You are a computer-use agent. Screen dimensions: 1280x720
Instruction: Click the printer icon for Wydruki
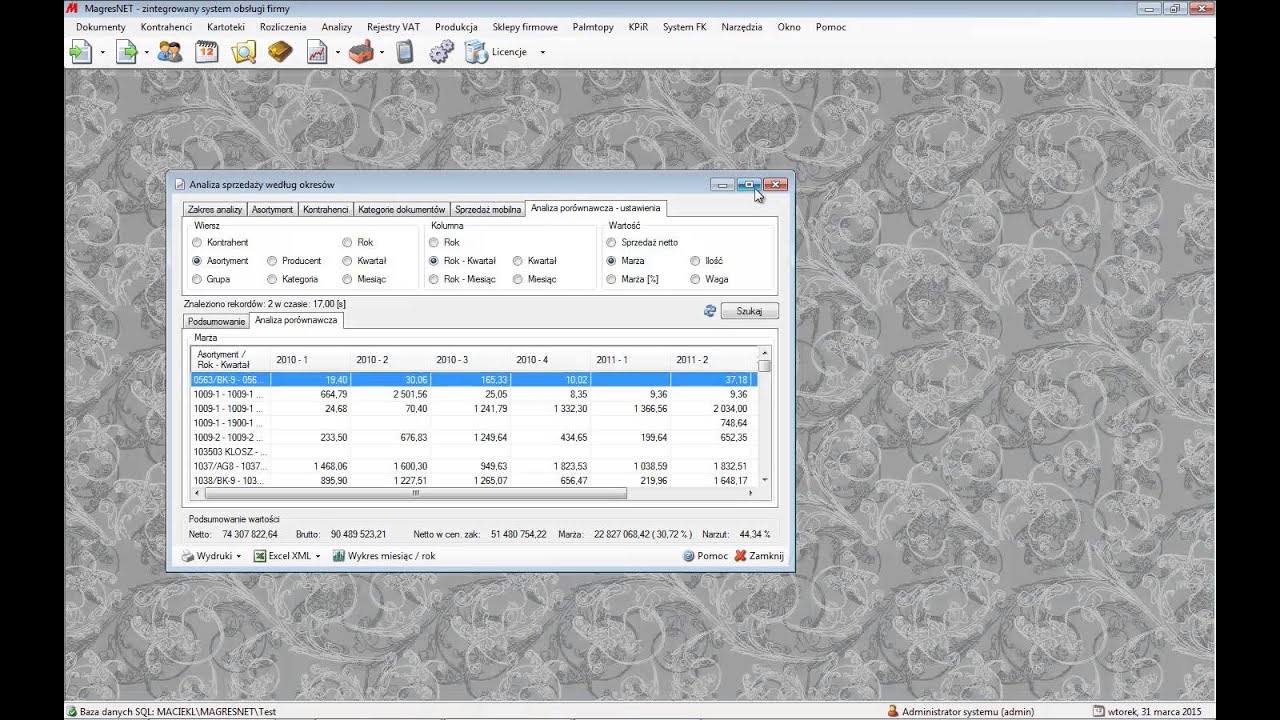point(188,556)
